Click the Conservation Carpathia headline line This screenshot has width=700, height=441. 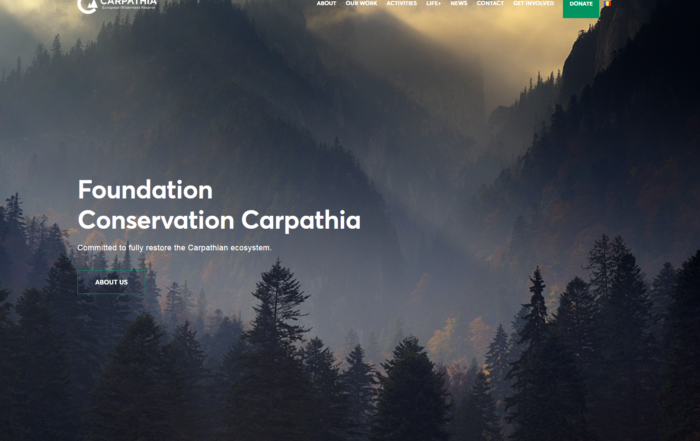pyautogui.click(x=219, y=220)
